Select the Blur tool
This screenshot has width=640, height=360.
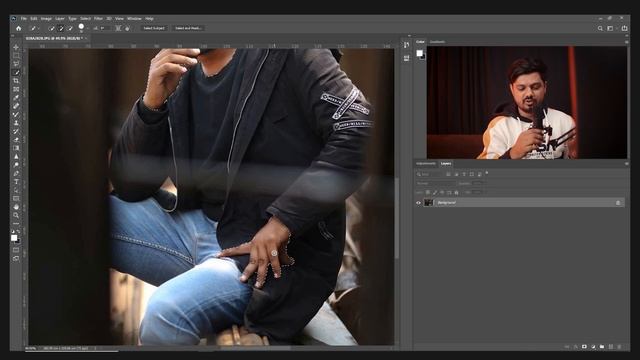16,156
